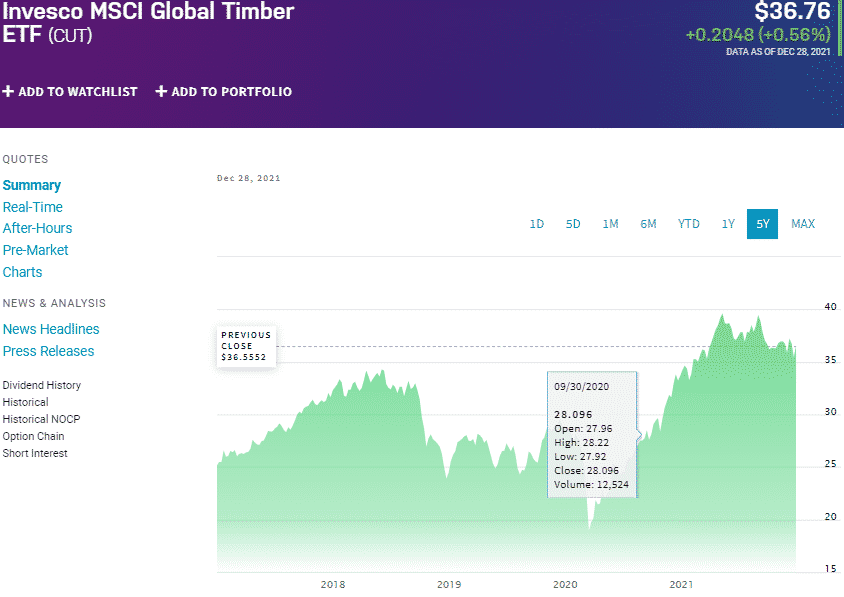The height and width of the screenshot is (597, 844).
Task: Click the + icon beside ADD TO WATCHLIST
Action: click(9, 91)
